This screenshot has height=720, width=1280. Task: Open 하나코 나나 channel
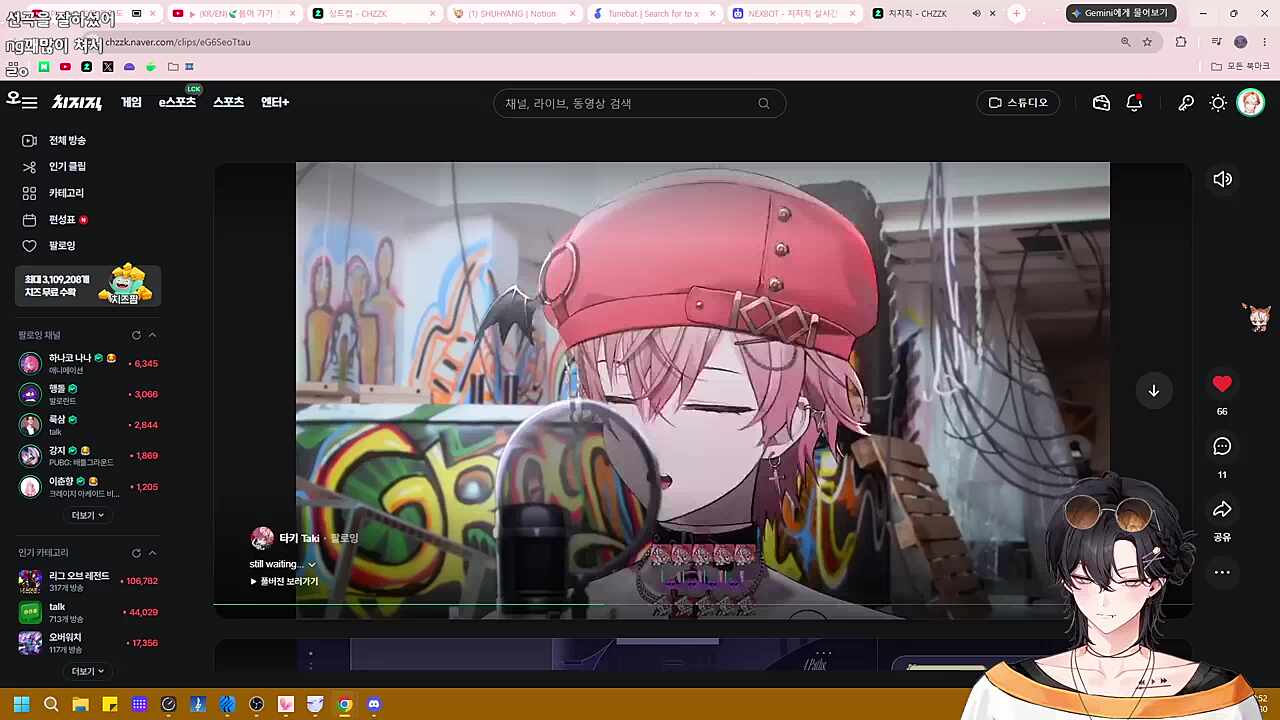[x=88, y=363]
